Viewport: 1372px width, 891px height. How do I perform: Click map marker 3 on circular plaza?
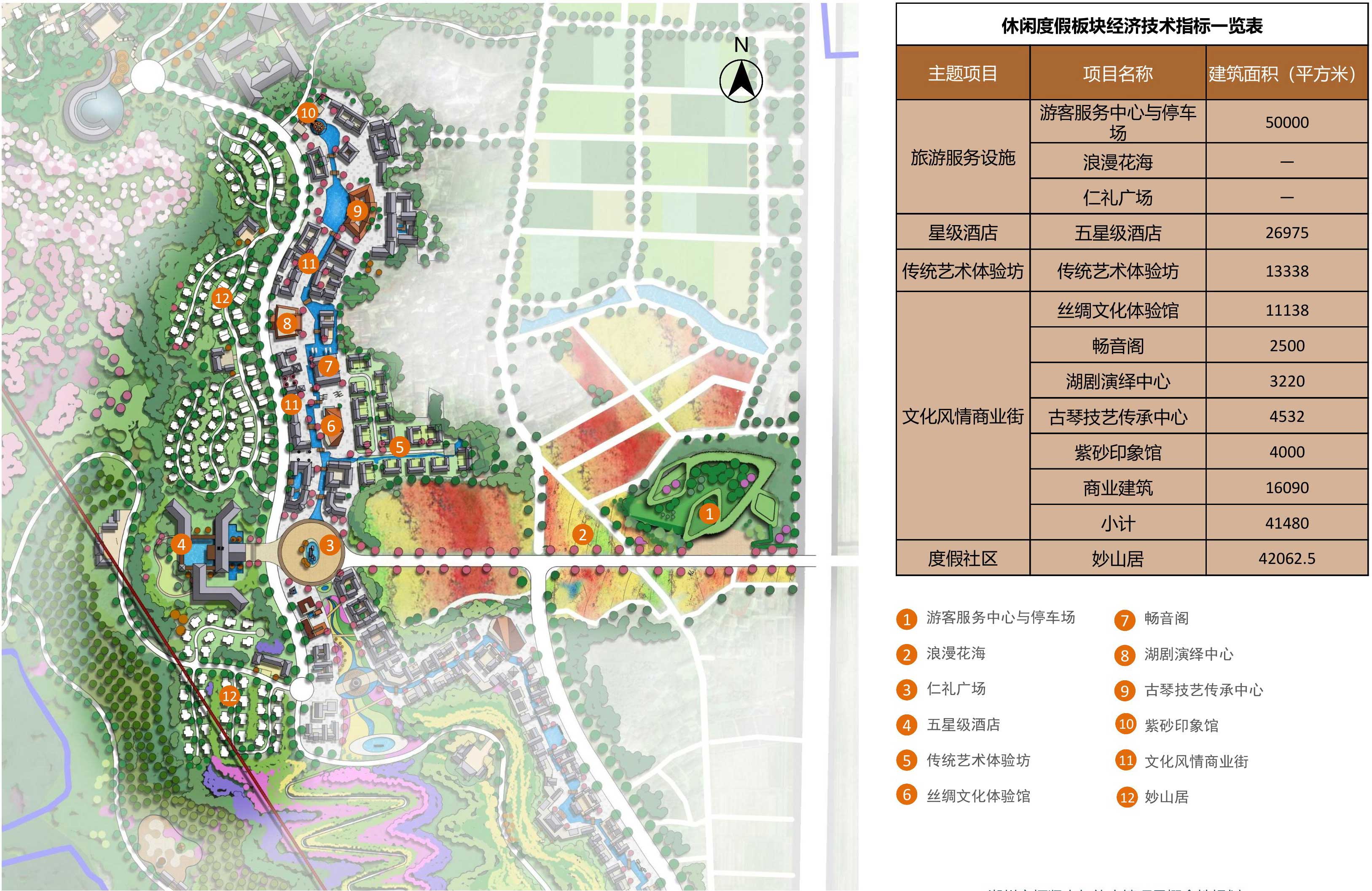330,545
